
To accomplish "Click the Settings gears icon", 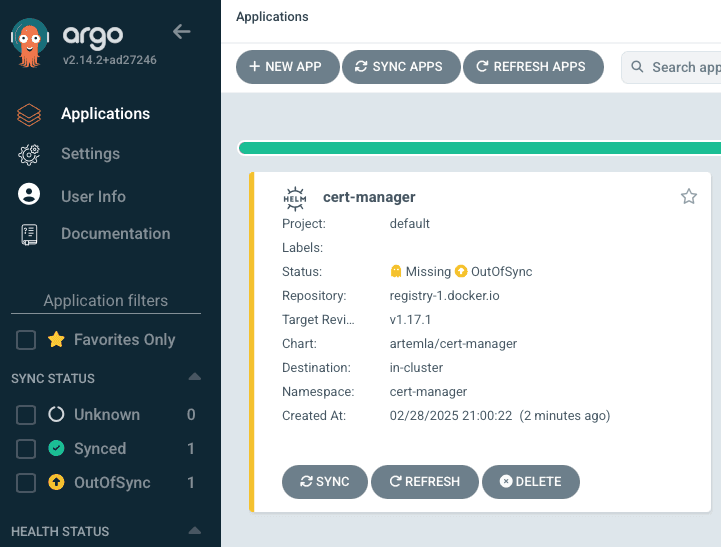I will click(29, 154).
